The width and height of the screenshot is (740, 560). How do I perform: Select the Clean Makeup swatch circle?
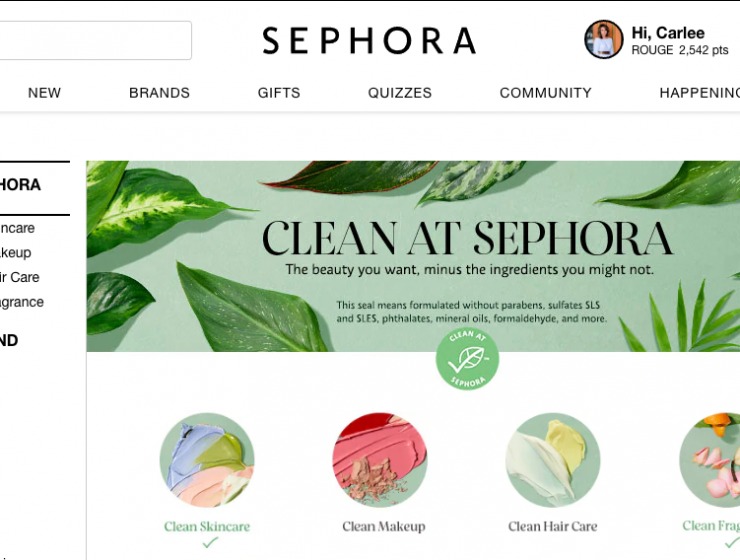coord(380,460)
